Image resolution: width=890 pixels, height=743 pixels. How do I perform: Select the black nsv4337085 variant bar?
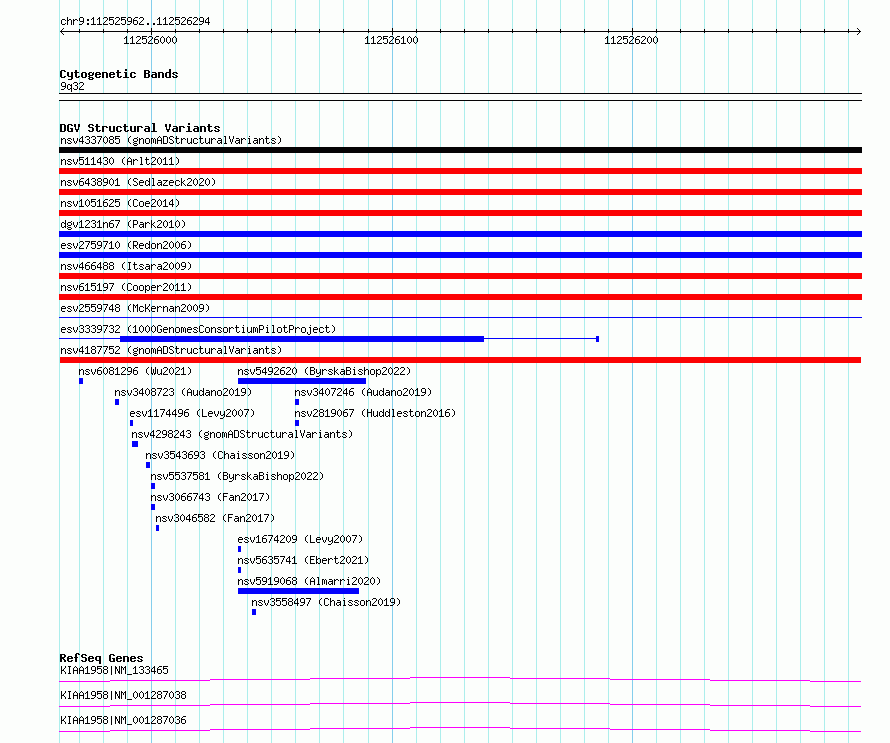point(460,150)
